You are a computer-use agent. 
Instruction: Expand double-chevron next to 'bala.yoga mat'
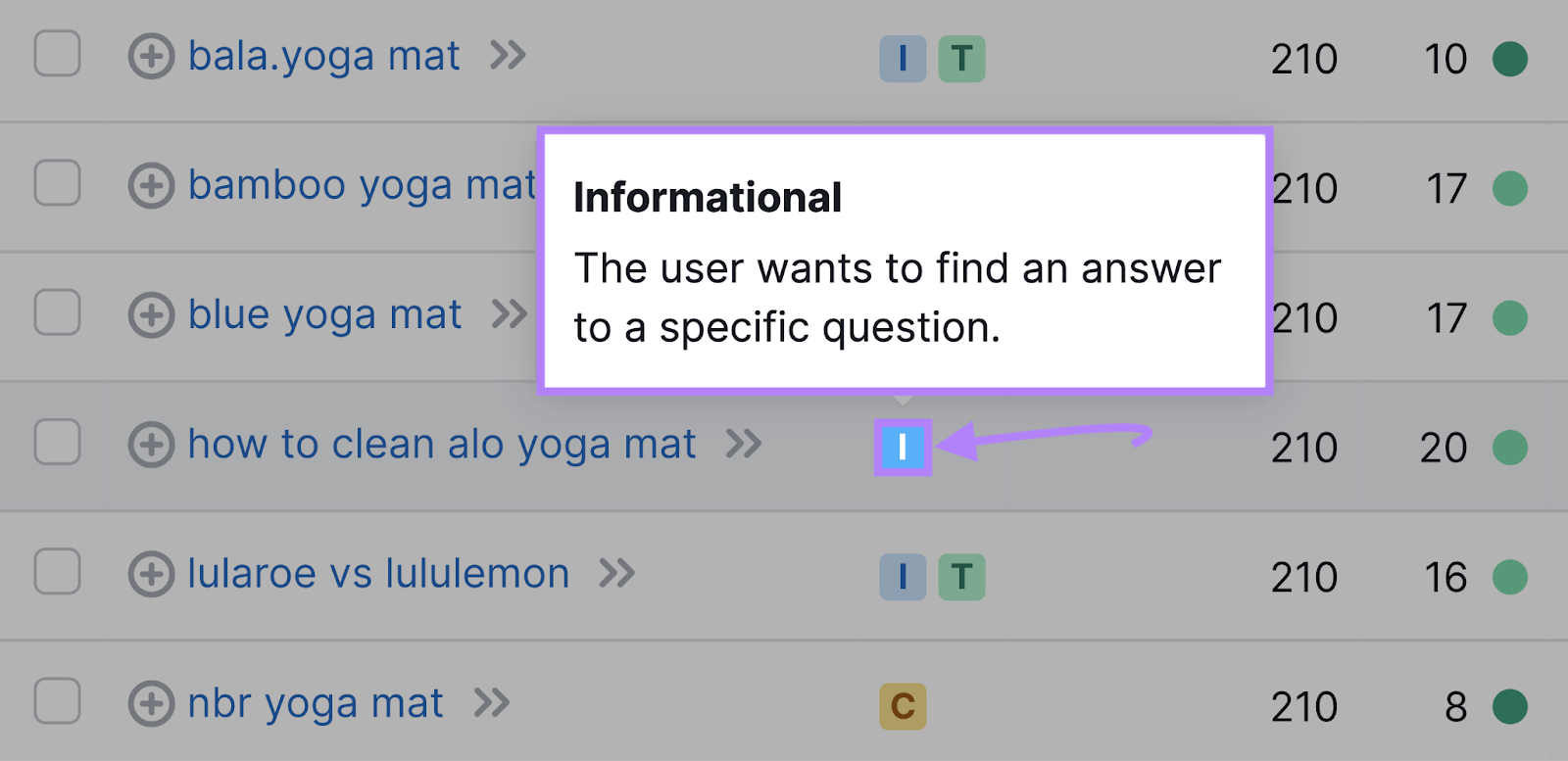pos(508,56)
